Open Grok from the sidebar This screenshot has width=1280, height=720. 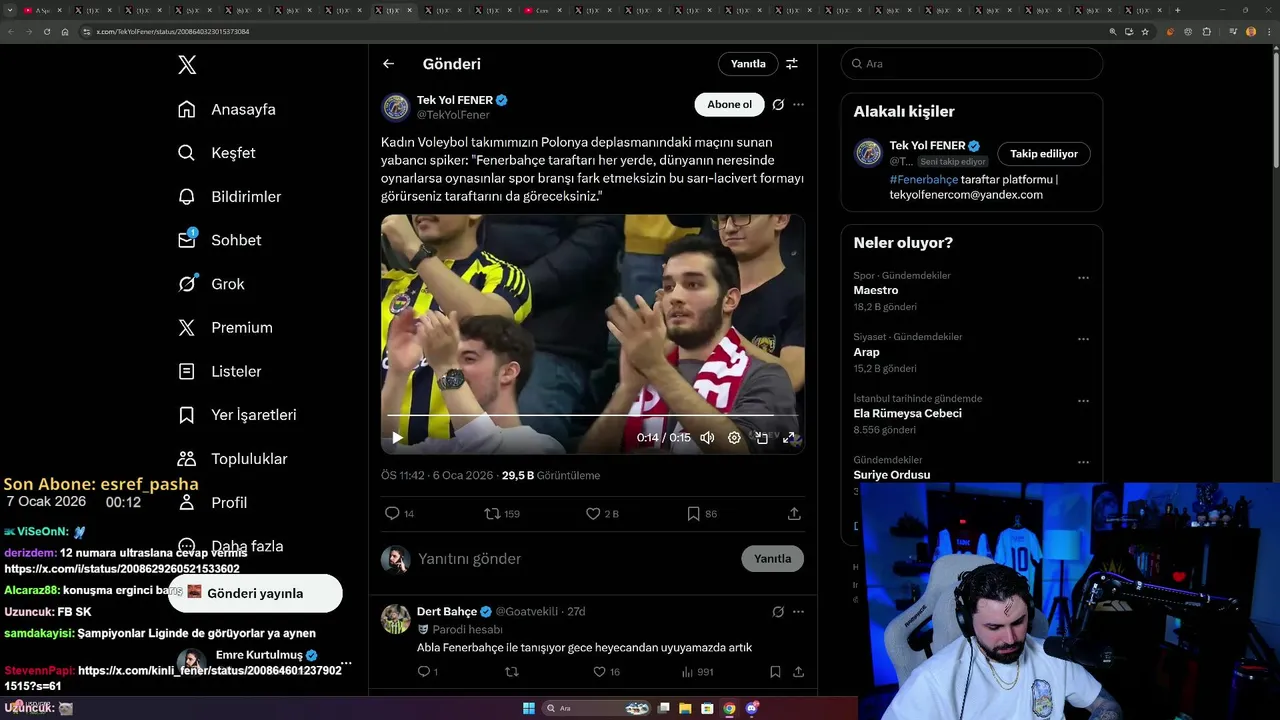click(211, 284)
